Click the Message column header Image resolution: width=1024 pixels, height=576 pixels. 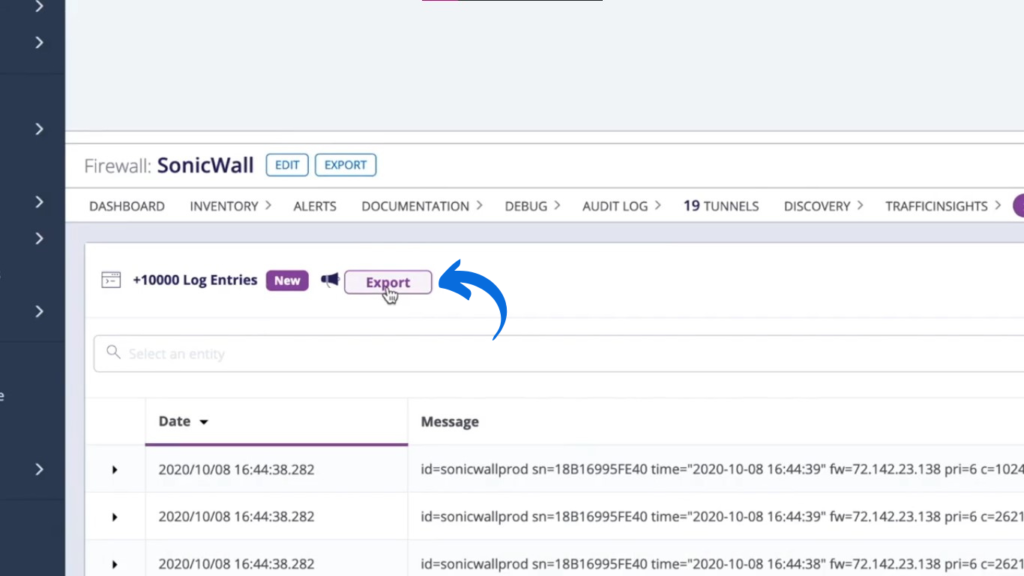(x=450, y=422)
